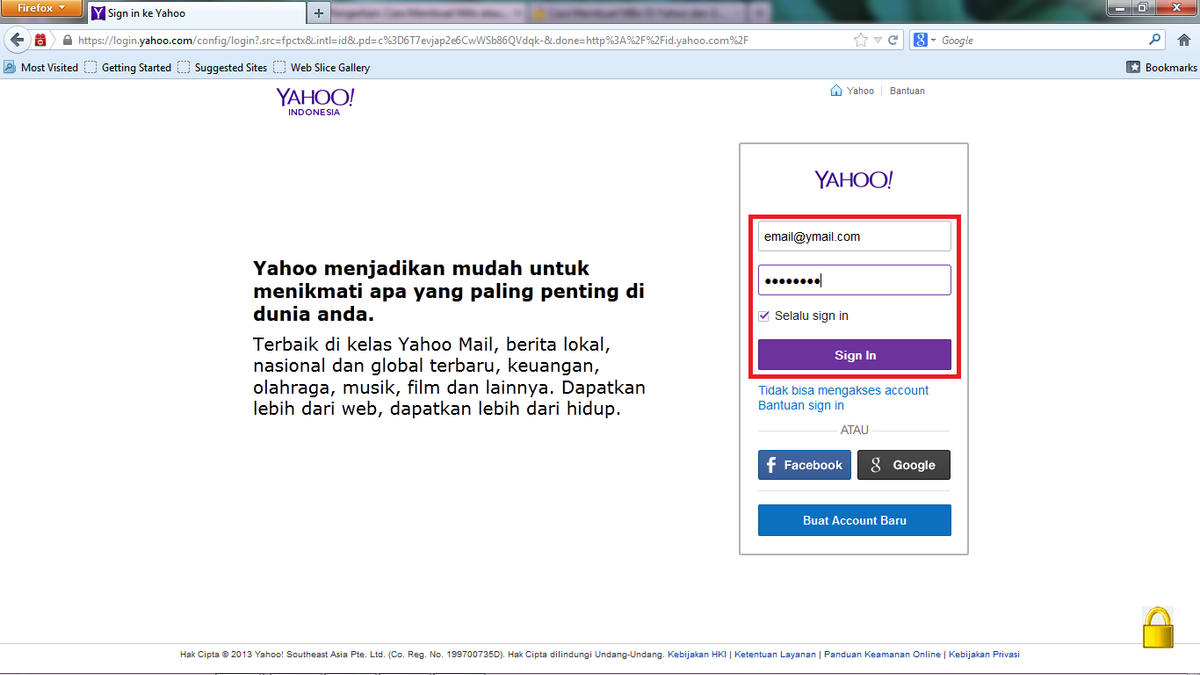Click Bantuan link at top right
The width and height of the screenshot is (1200, 675).
pyautogui.click(x=906, y=90)
